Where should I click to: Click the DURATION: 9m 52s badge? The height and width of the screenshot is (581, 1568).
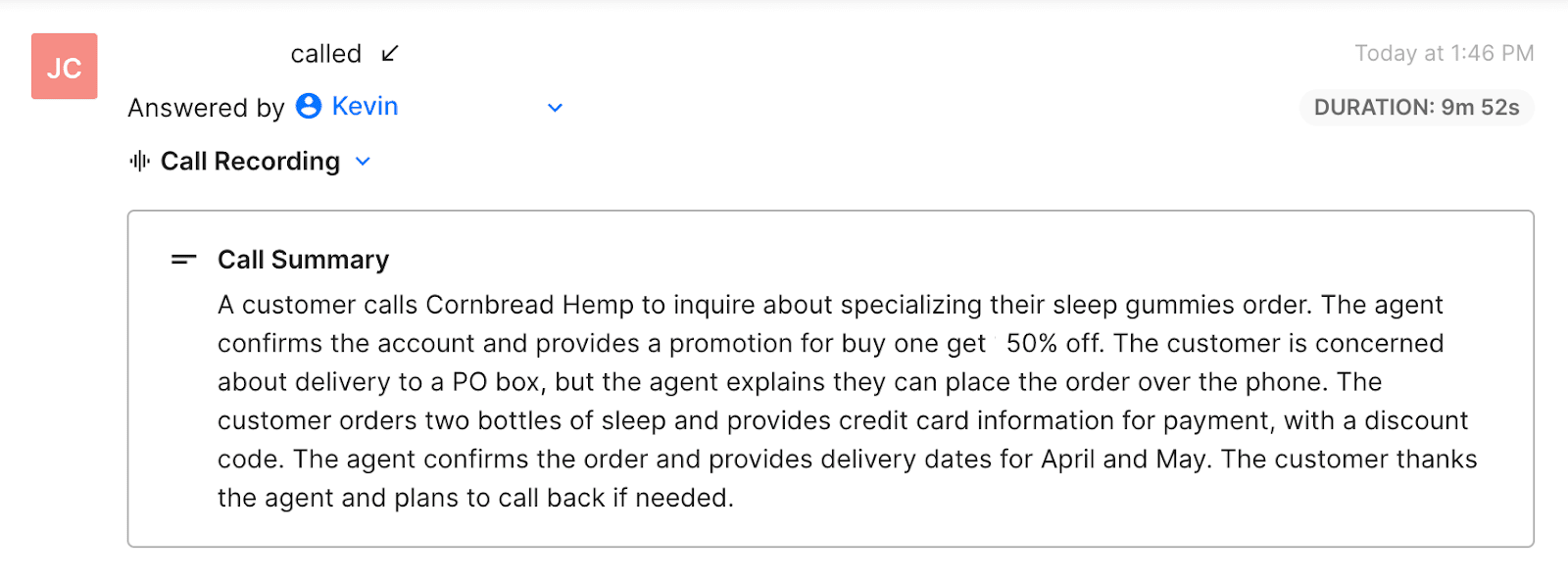tap(1415, 108)
